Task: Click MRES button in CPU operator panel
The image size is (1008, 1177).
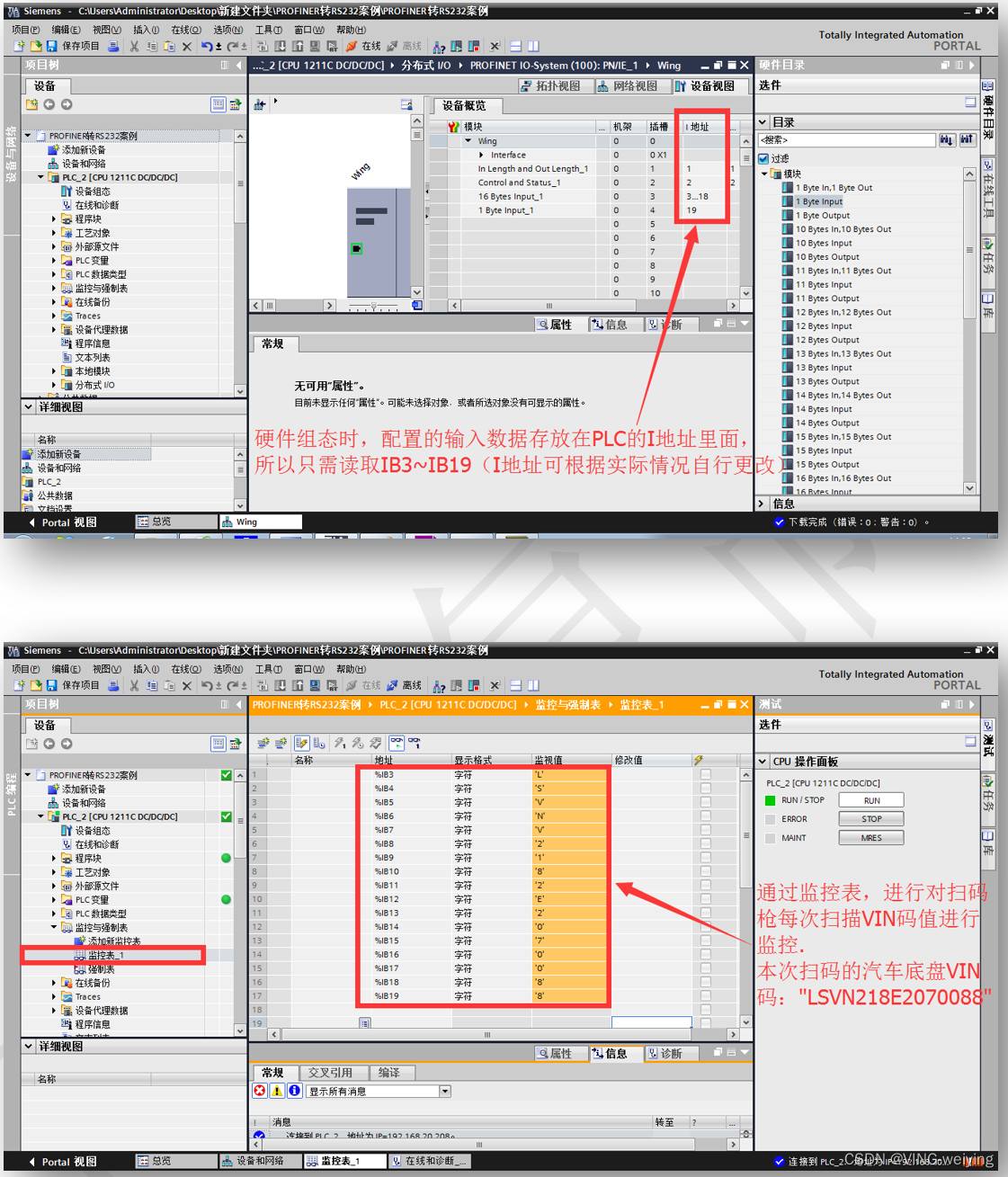Action: click(871, 838)
